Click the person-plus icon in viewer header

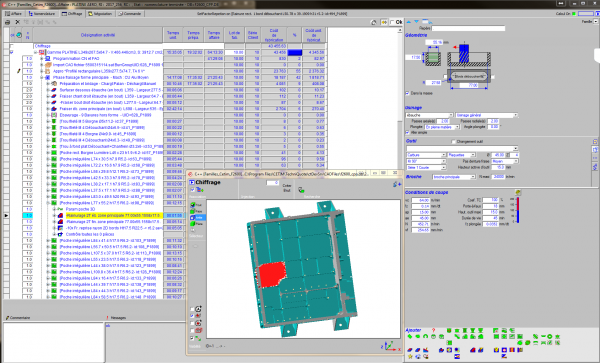pos(397,184)
